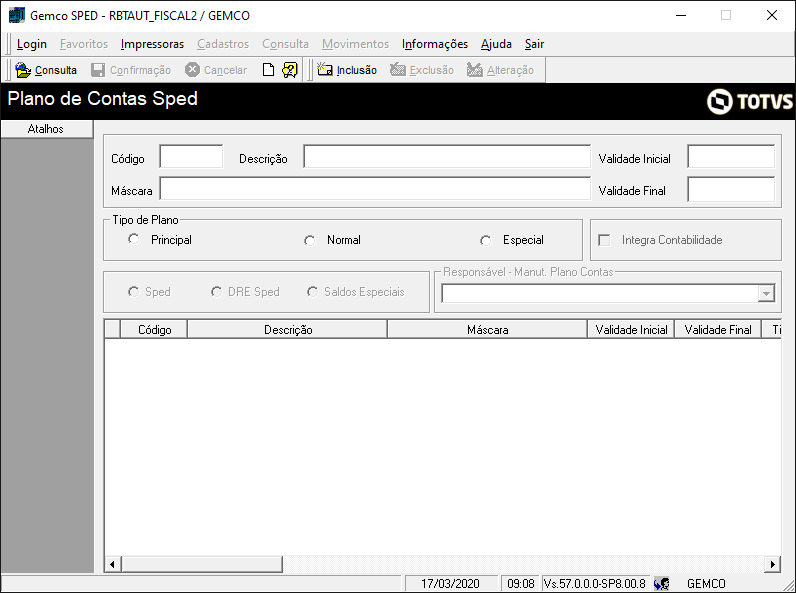Select the Principal plan type radio
This screenshot has height=593, width=796.
click(x=134, y=239)
